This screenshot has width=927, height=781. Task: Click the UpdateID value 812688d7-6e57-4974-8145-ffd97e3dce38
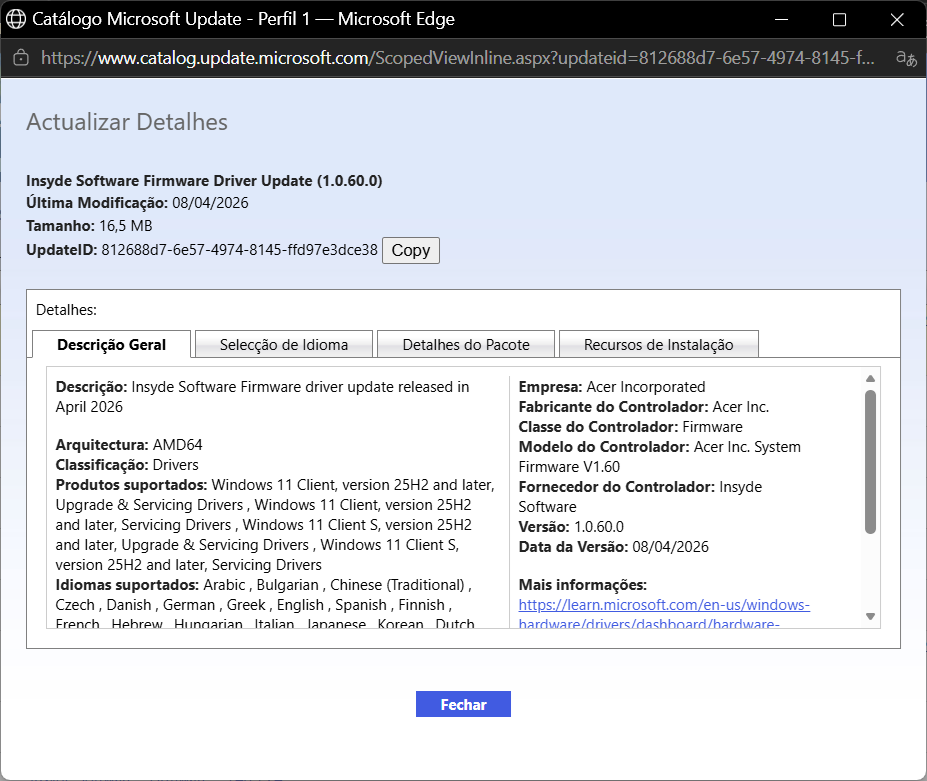pos(239,250)
